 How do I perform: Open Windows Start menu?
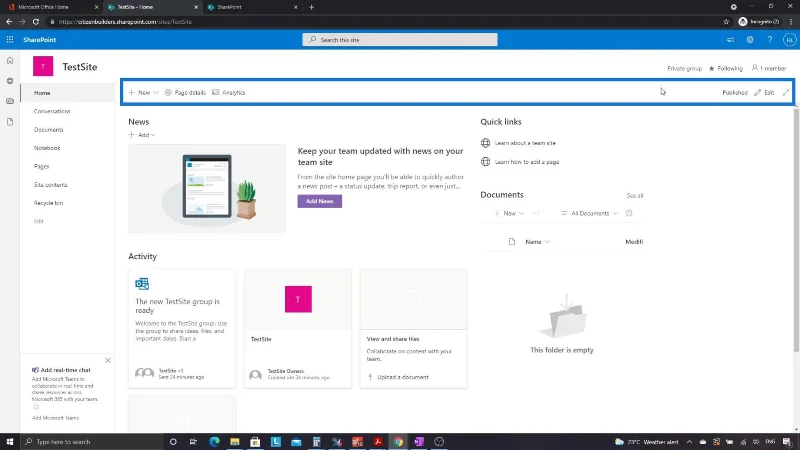pyautogui.click(x=10, y=442)
